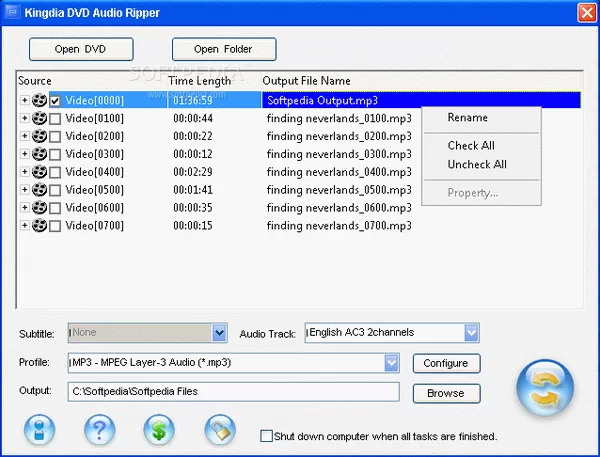
Task: Click the film reel icon for Video[0100]
Action: (39, 118)
